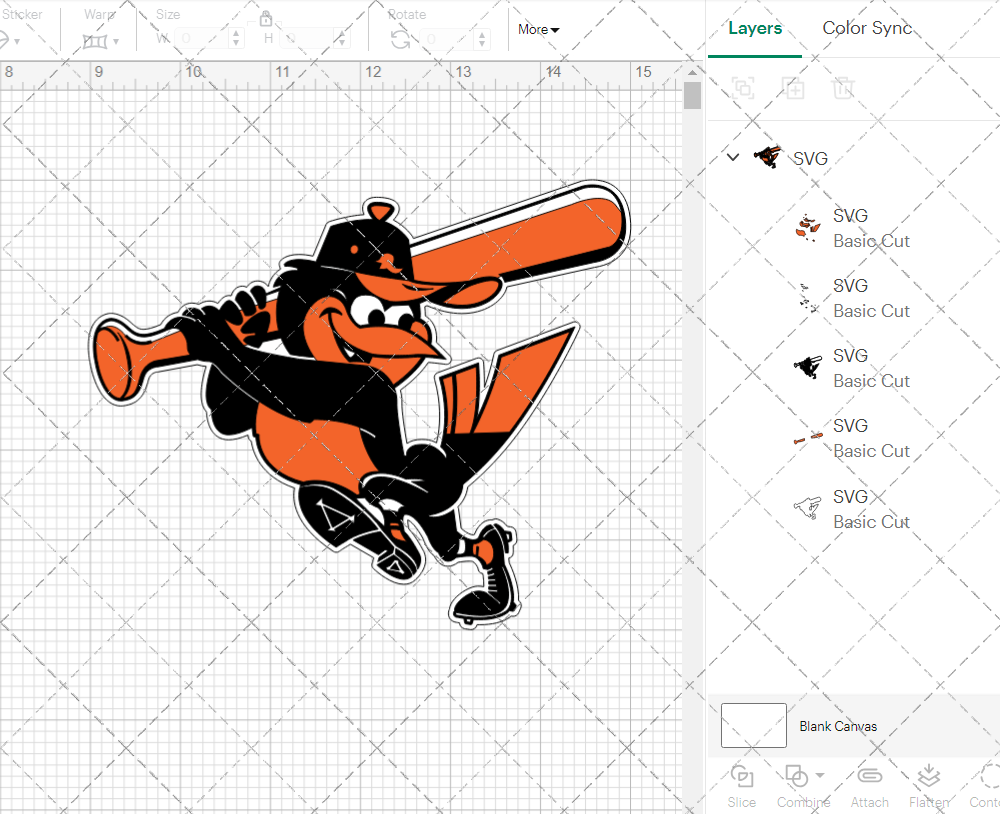Screen dimensions: 1000x814
Task: Collapse the SVG group layer
Action: 733,157
